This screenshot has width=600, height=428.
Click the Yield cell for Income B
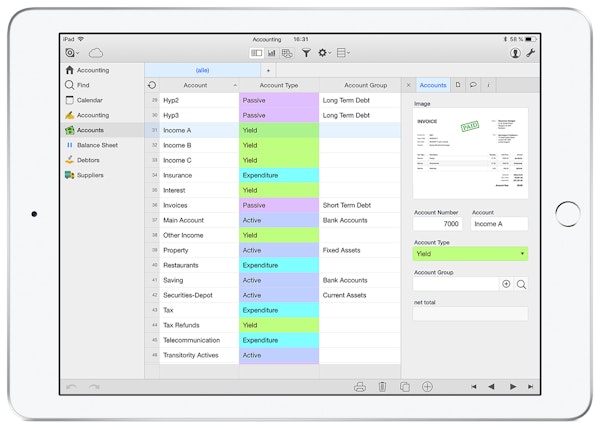click(279, 145)
